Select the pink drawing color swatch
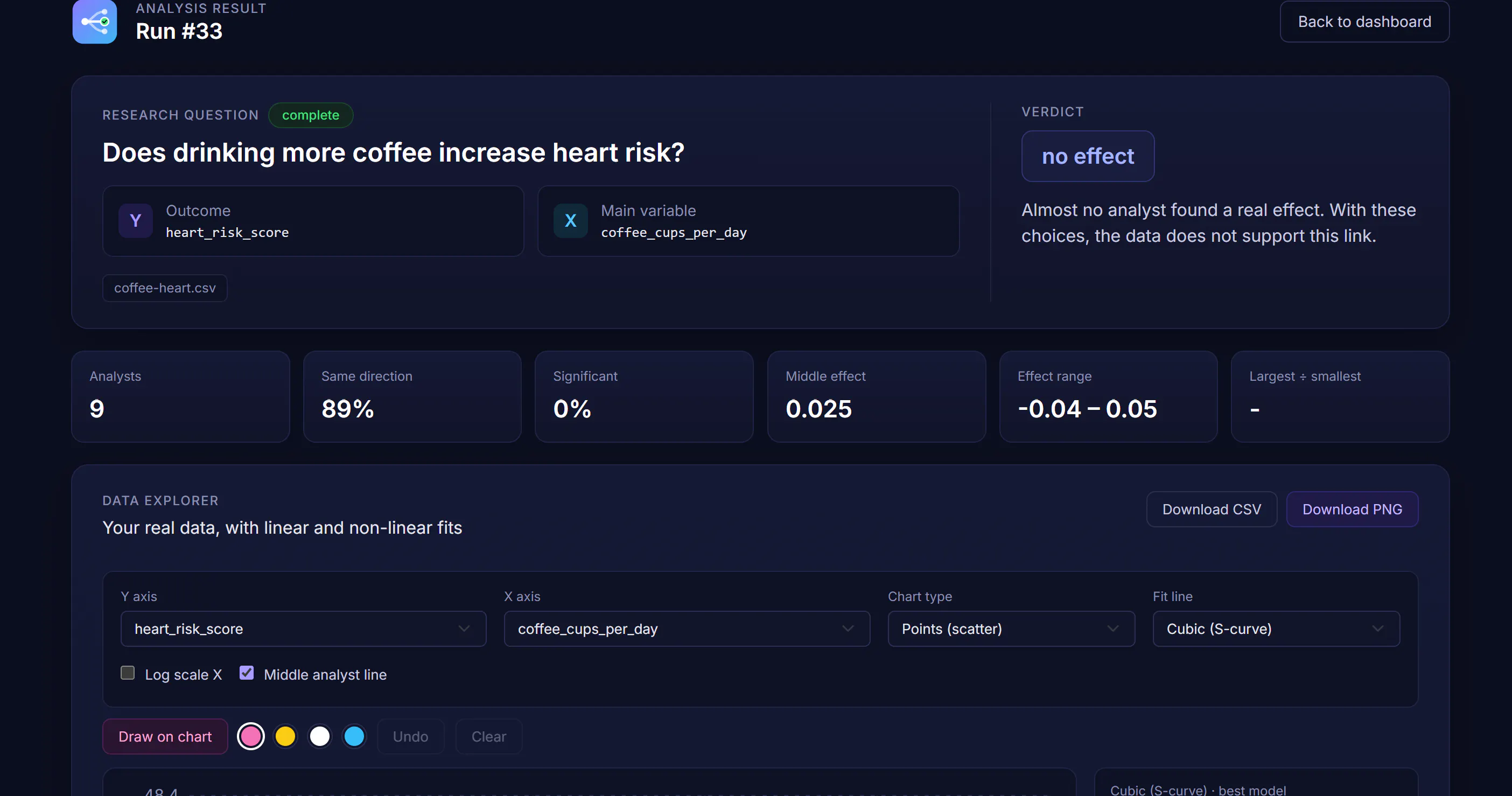Viewport: 1512px width, 796px height. click(x=250, y=736)
